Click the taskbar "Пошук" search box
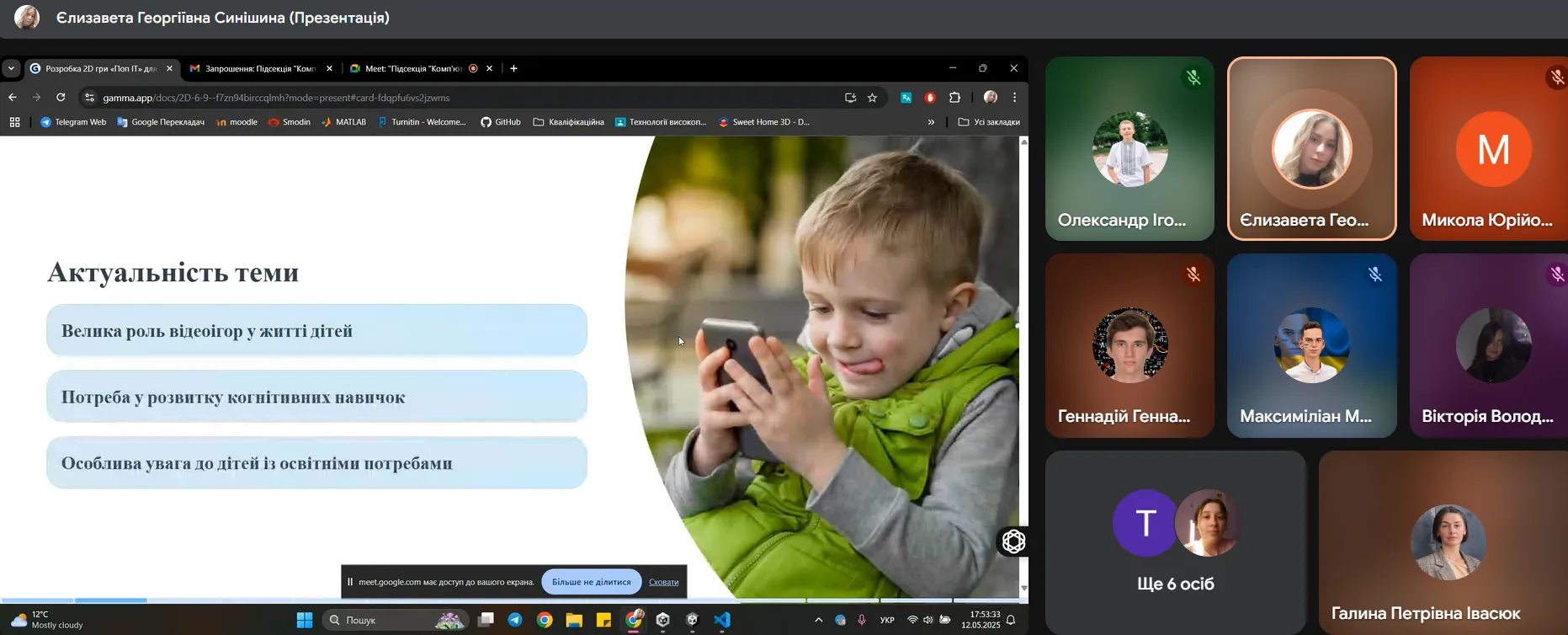 pyautogui.click(x=395, y=621)
